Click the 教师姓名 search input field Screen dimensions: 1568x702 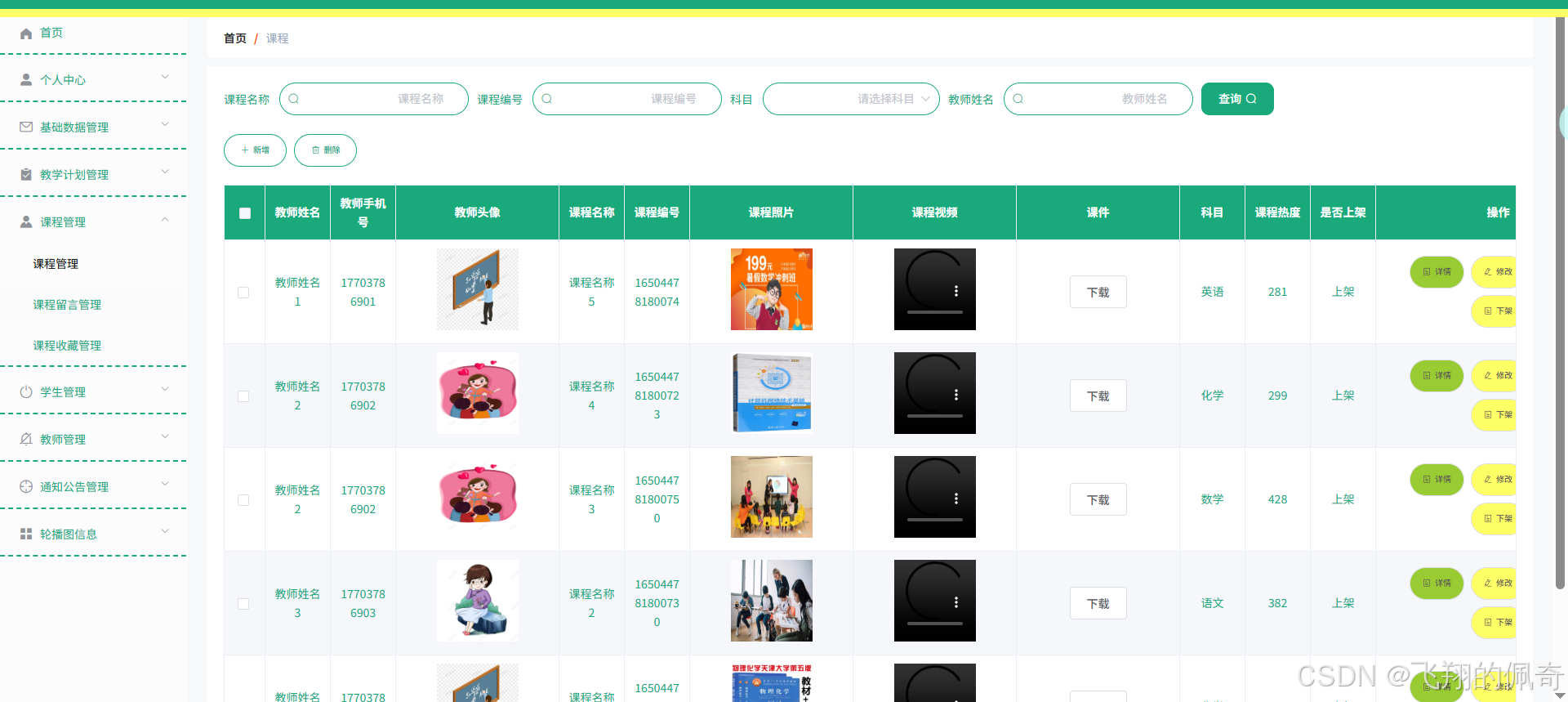(x=1098, y=99)
